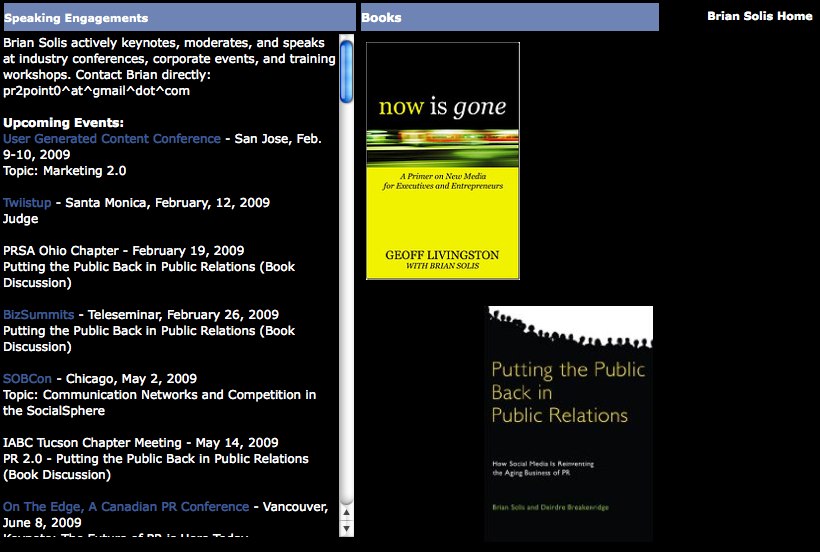Screen dimensions: 820x552
Task: Open User Generated Content Conference link
Action: [x=112, y=139]
